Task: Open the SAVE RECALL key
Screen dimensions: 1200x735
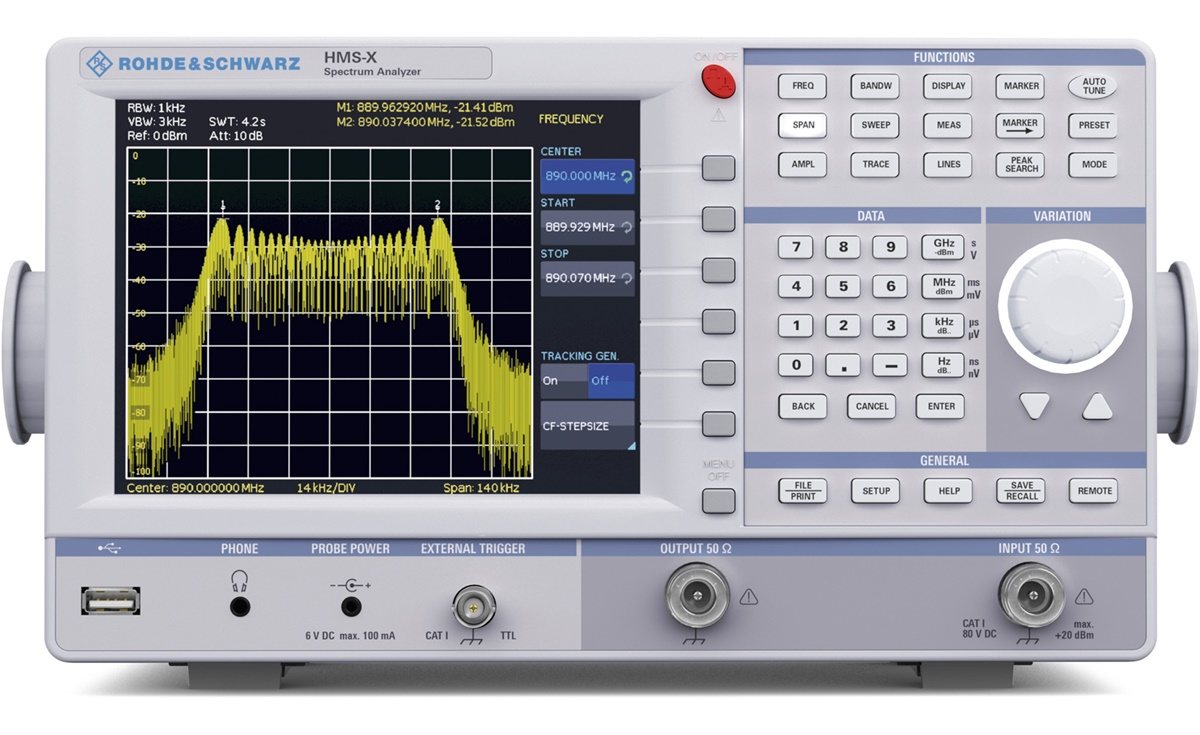Action: 1020,491
